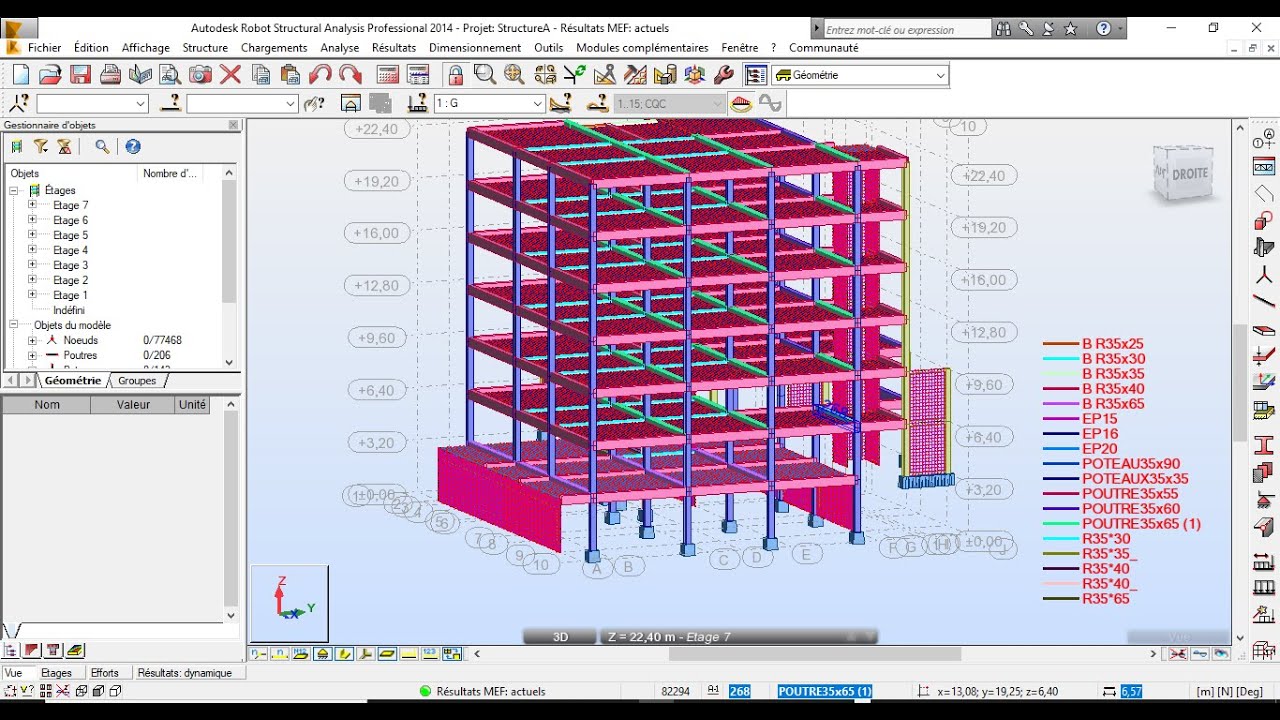
Task: Collapse the Étages tree node
Action: [x=15, y=190]
